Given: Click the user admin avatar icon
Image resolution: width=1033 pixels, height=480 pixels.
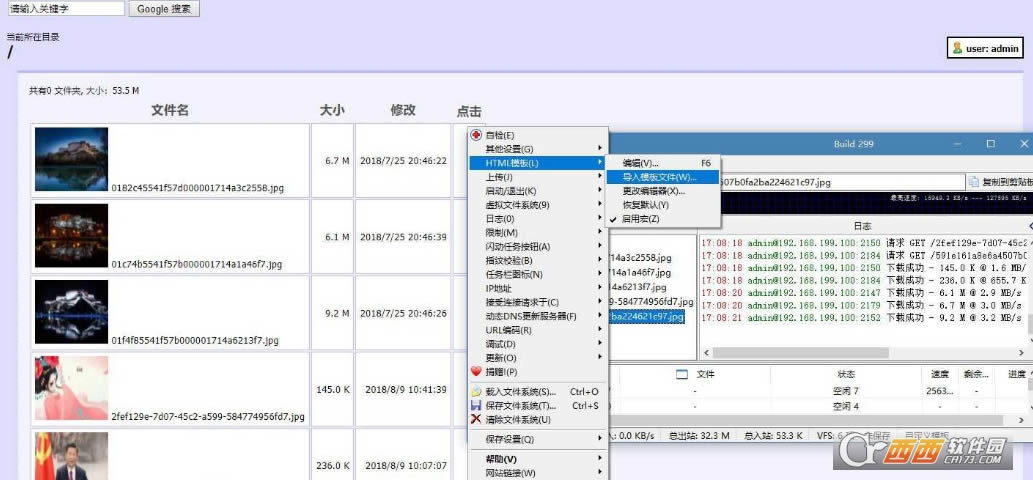Looking at the screenshot, I should (957, 48).
